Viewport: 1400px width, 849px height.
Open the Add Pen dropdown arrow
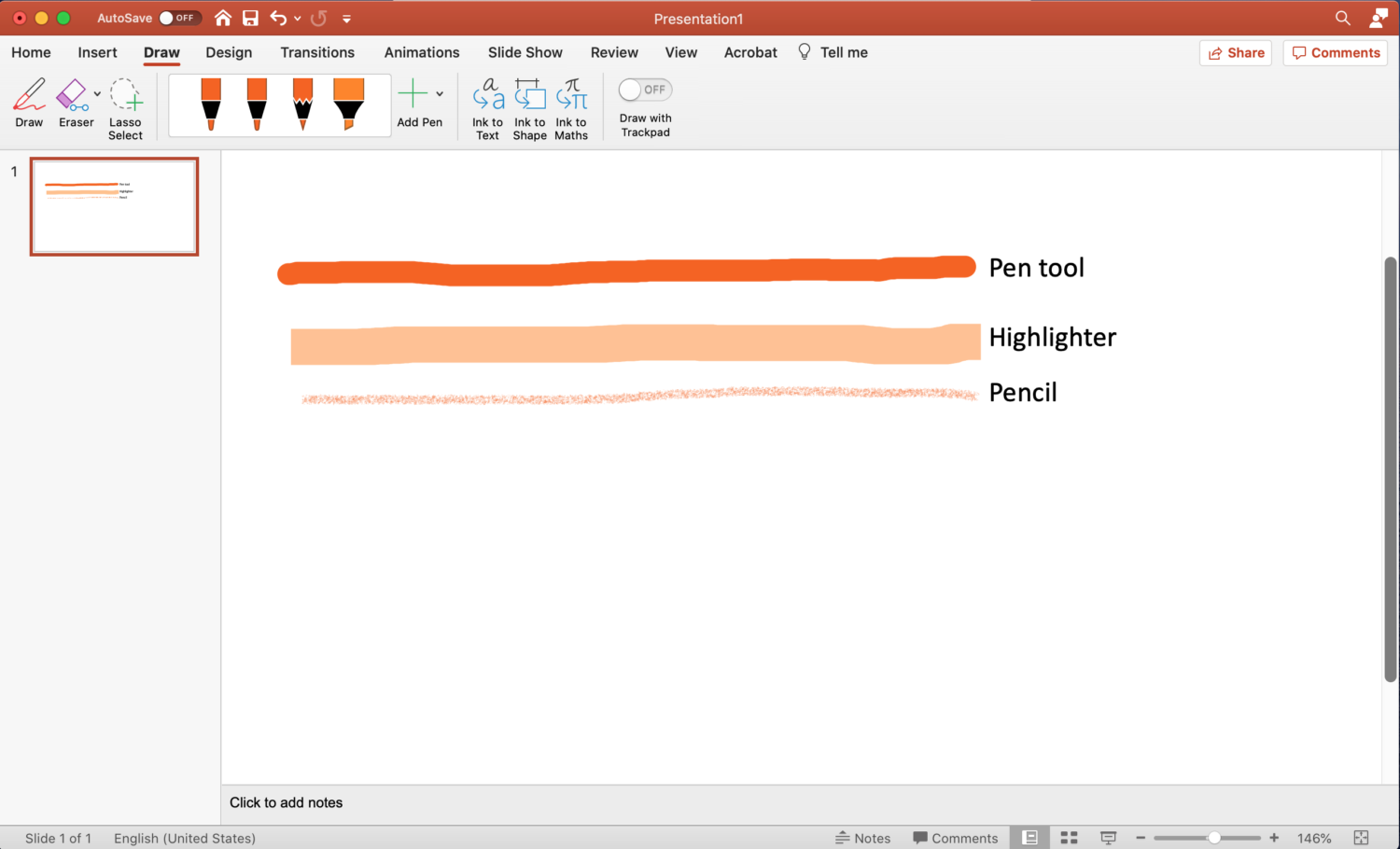(x=440, y=93)
